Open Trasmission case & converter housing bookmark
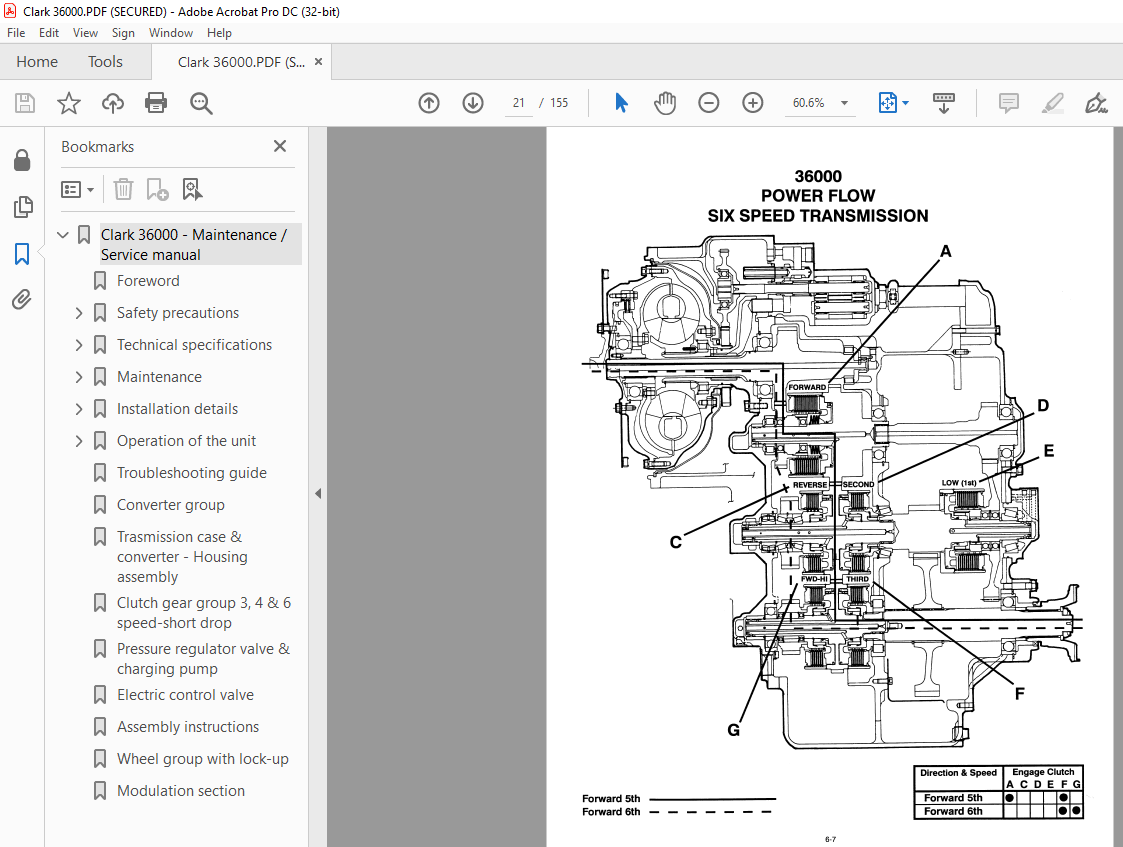This screenshot has height=847, width=1123. pos(183,557)
